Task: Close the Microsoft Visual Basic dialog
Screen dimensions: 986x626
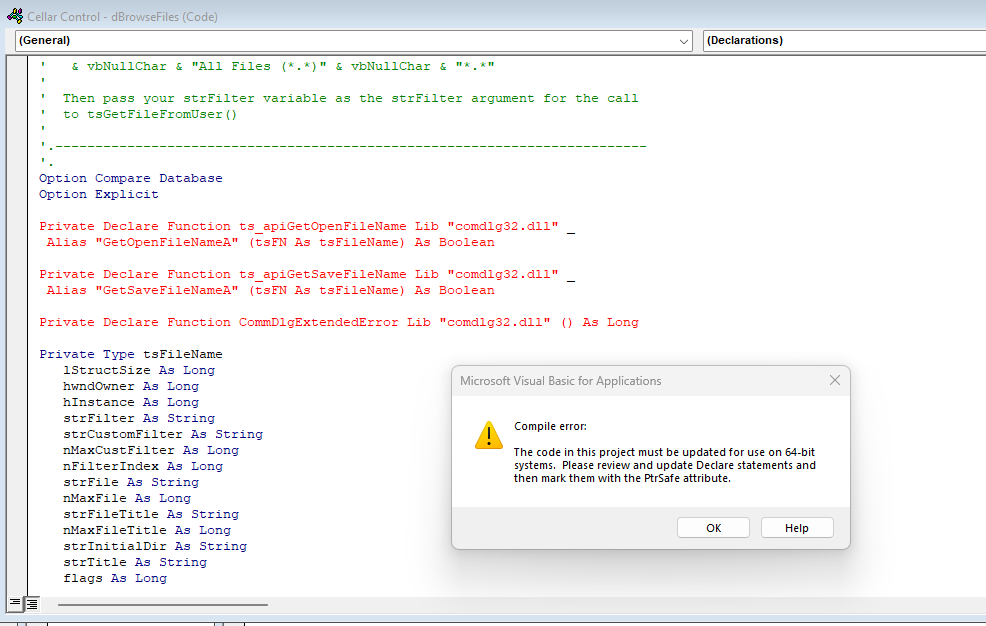Action: click(834, 380)
